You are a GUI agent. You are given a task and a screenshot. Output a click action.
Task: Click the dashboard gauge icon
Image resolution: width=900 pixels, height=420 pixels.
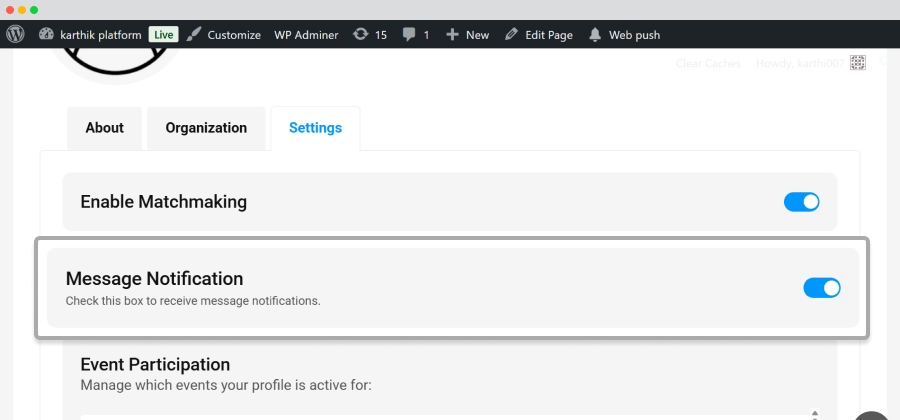pos(46,34)
